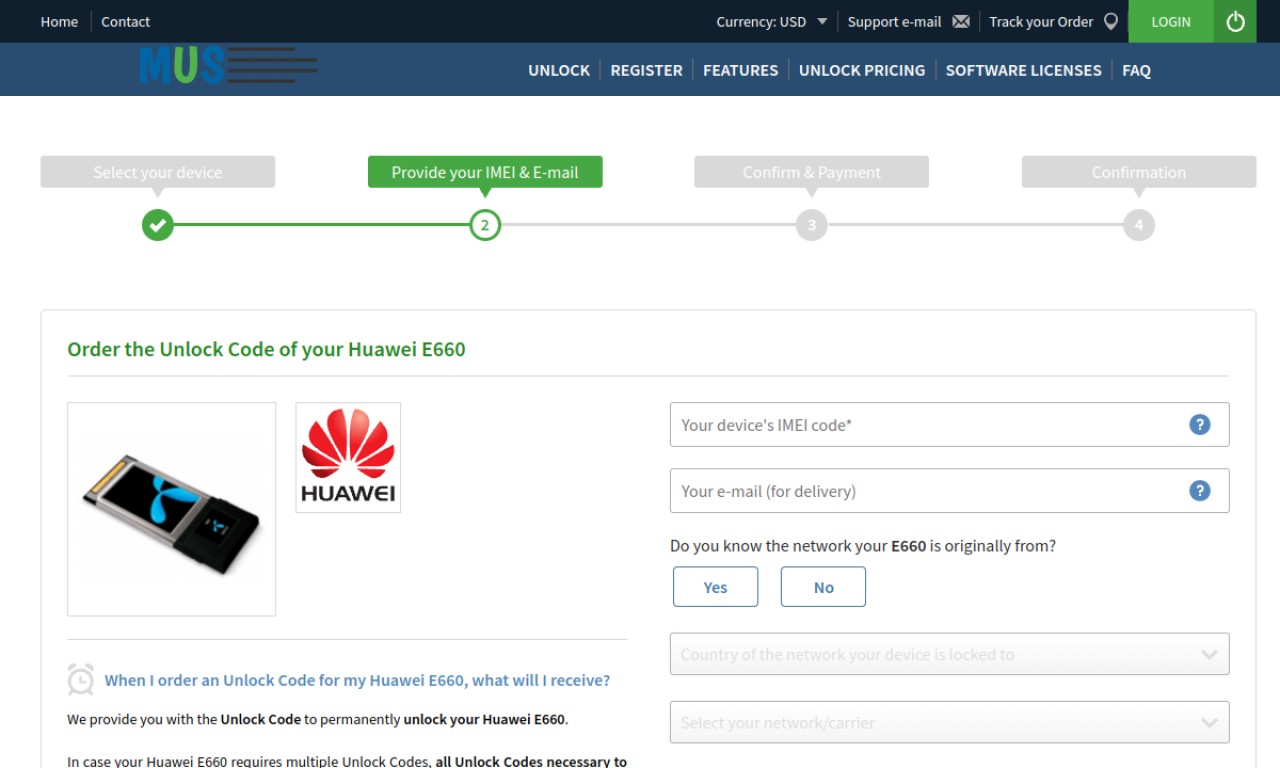Click the MUS site logo
The image size is (1280, 768).
[x=228, y=66]
